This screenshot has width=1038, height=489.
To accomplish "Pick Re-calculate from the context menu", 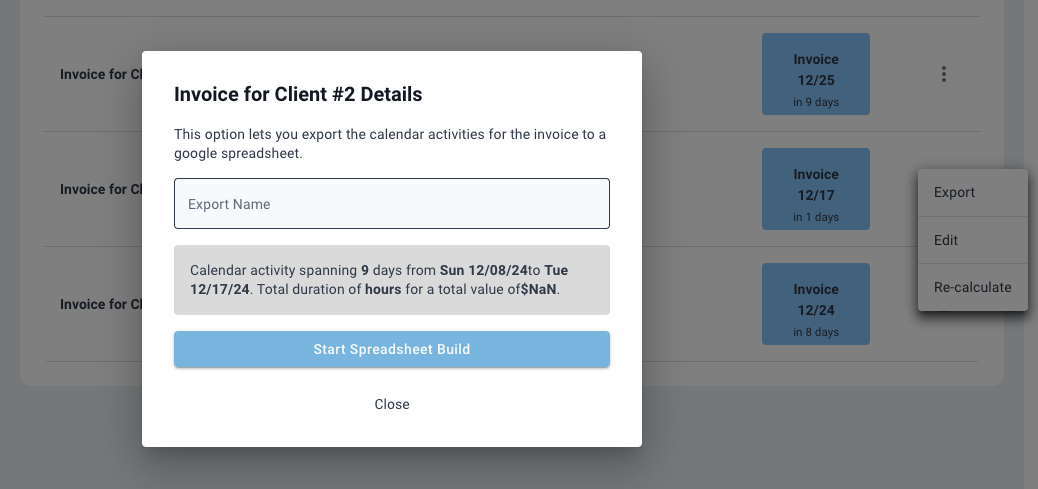I will click(x=972, y=287).
